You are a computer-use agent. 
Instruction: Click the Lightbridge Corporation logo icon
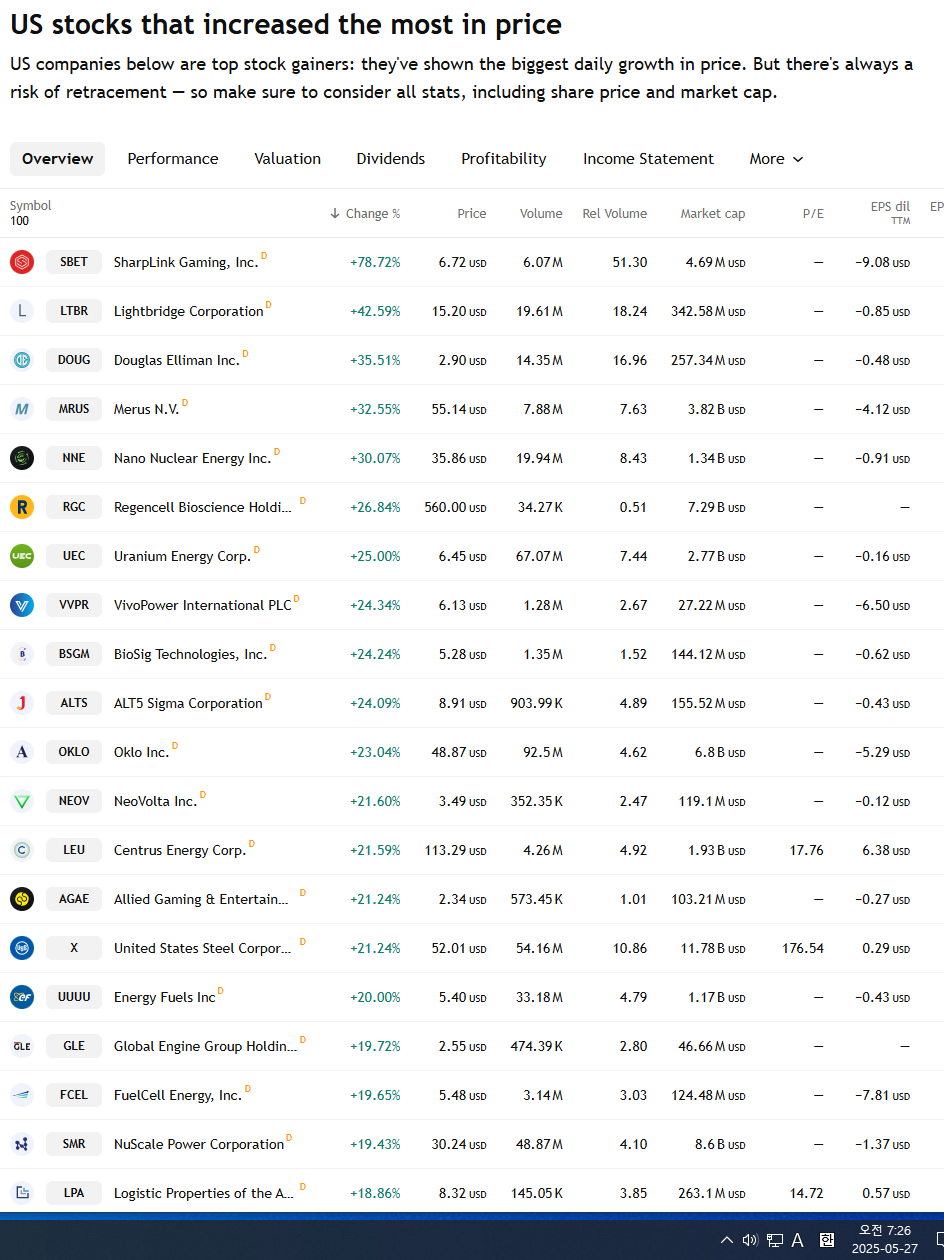22,311
